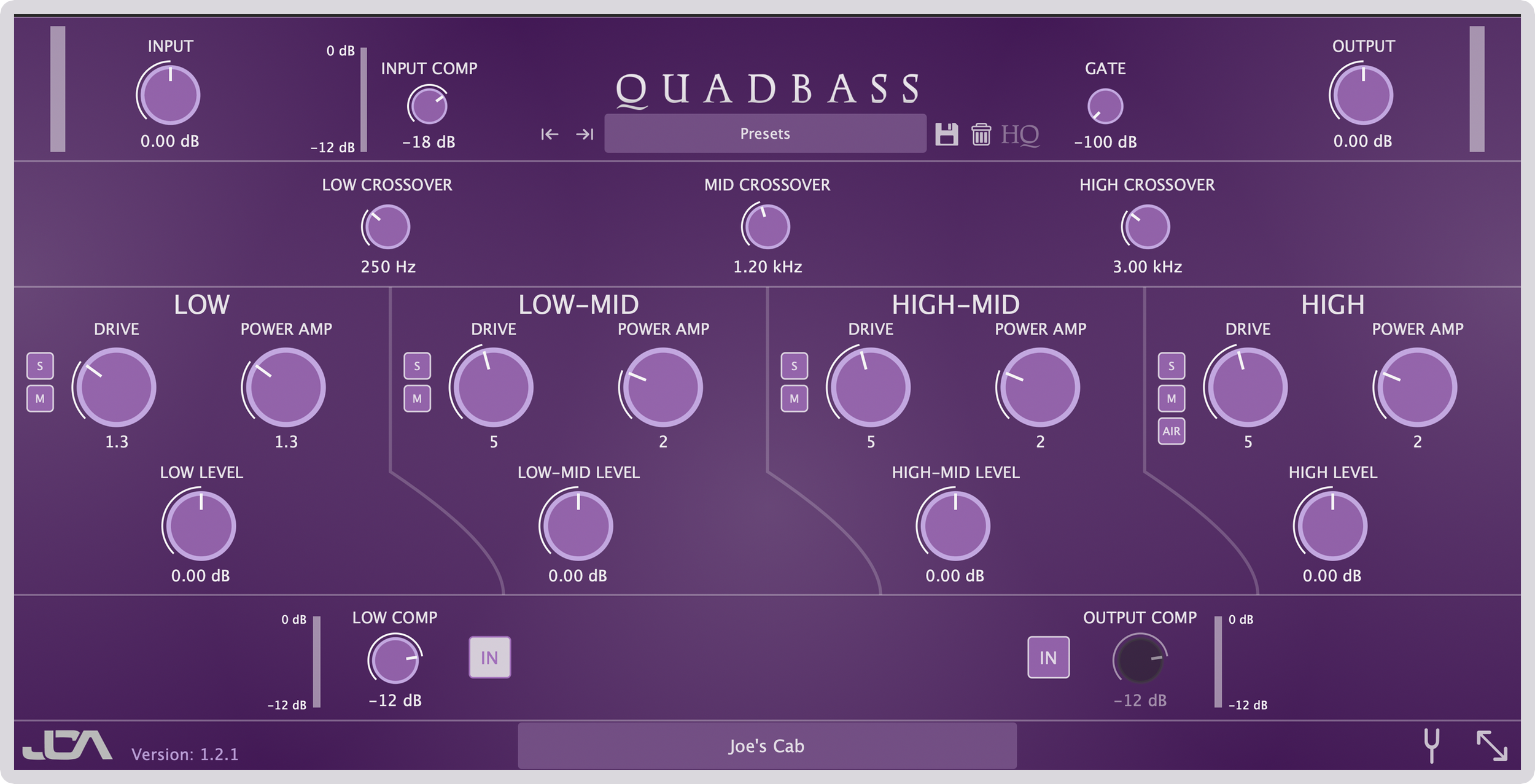Screen dimensions: 1535x784
Task: Click the HIGH LEVEL 0.00 dB value
Action: pyautogui.click(x=1332, y=576)
